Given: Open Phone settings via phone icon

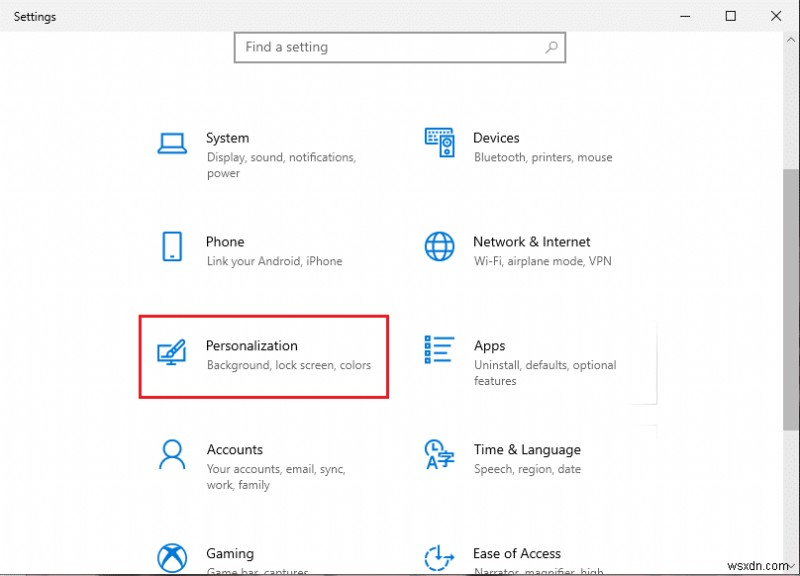Looking at the screenshot, I should point(171,248).
